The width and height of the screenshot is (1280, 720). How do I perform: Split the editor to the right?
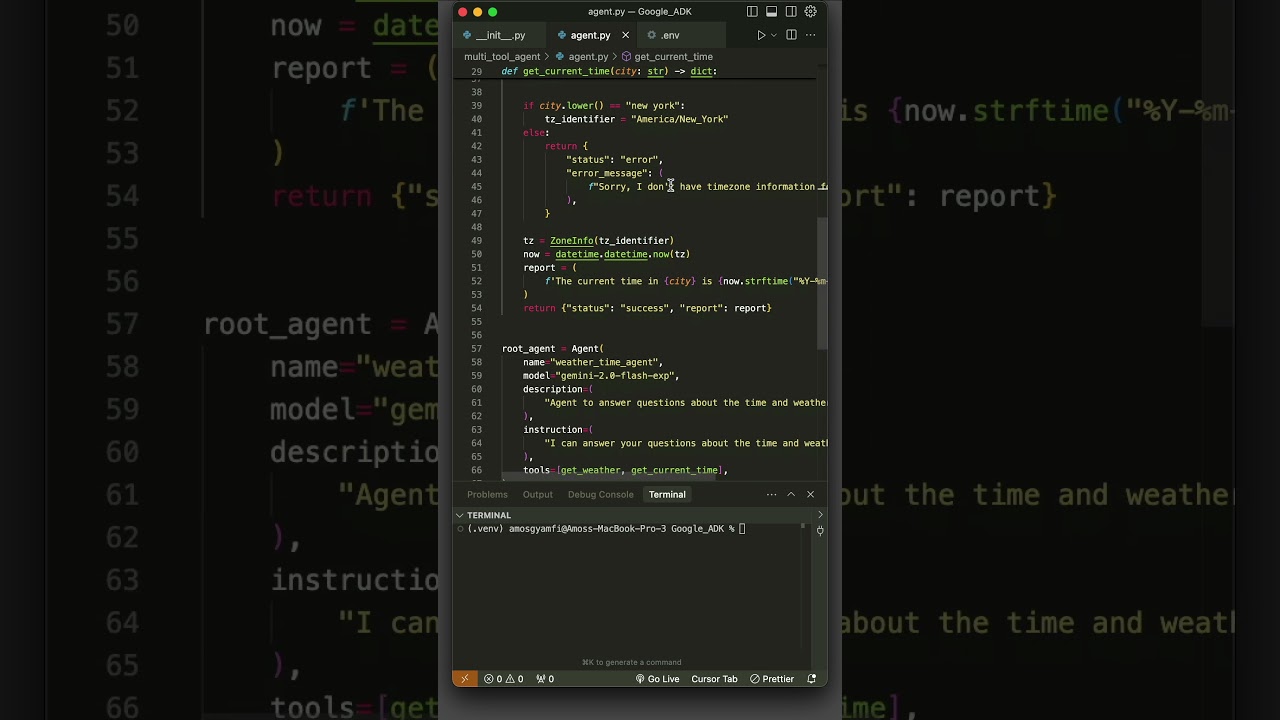791,35
